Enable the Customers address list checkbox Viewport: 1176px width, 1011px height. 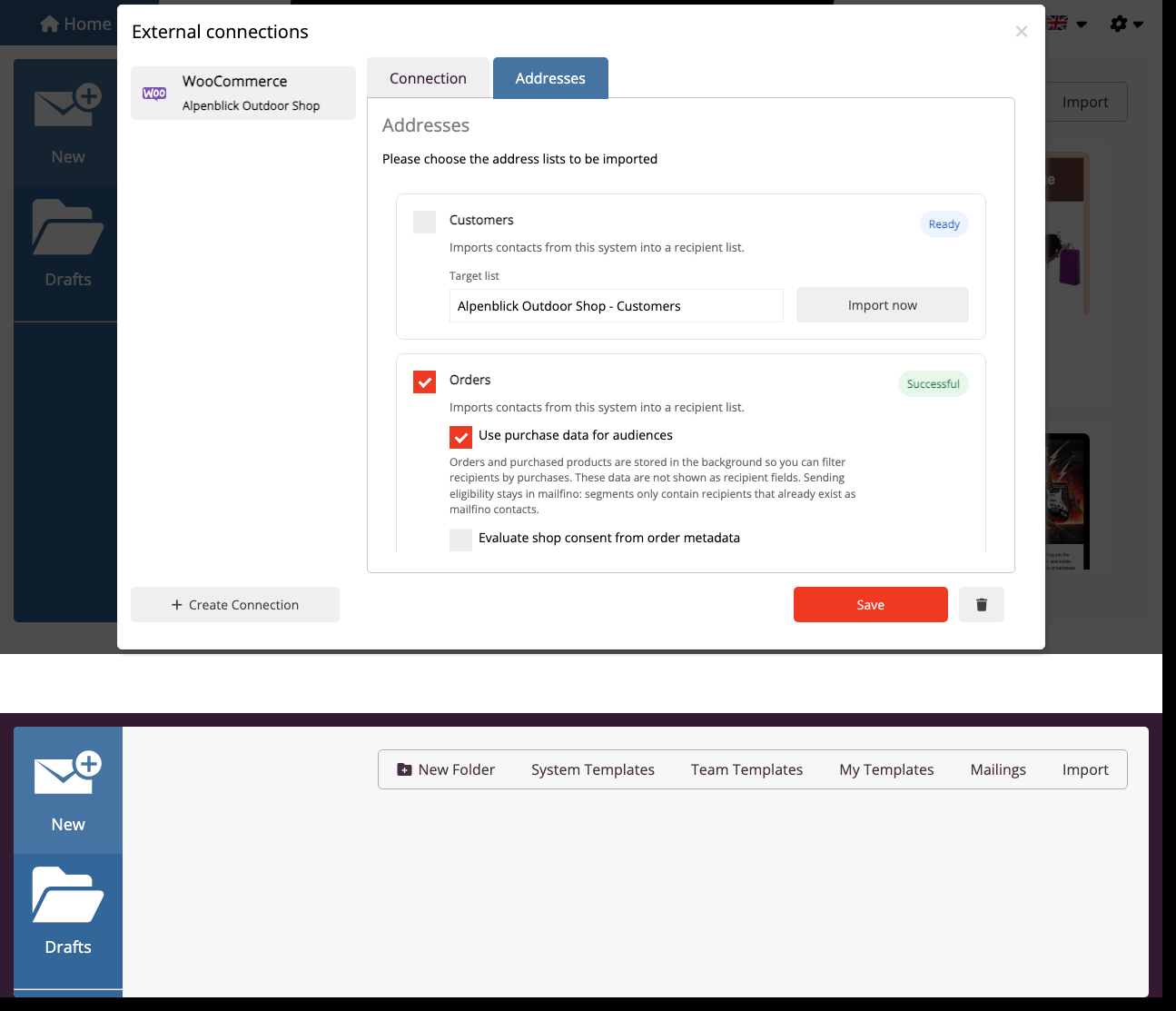click(424, 222)
